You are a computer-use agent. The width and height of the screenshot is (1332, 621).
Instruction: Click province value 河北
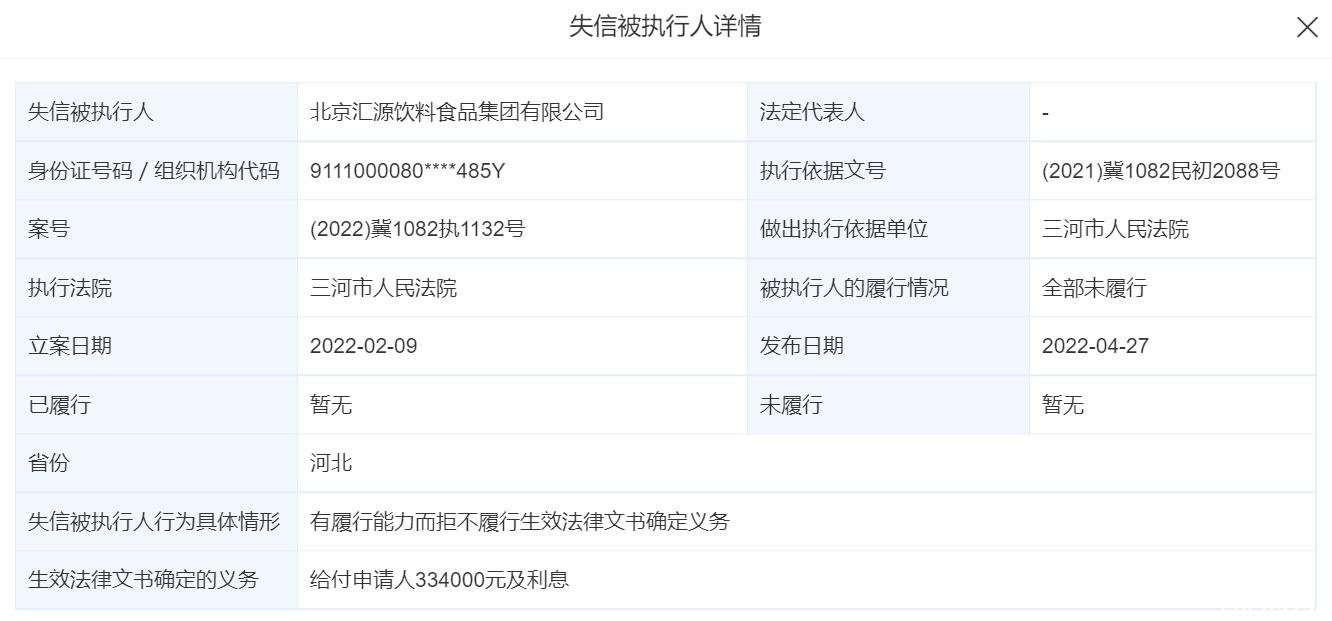pyautogui.click(x=331, y=463)
